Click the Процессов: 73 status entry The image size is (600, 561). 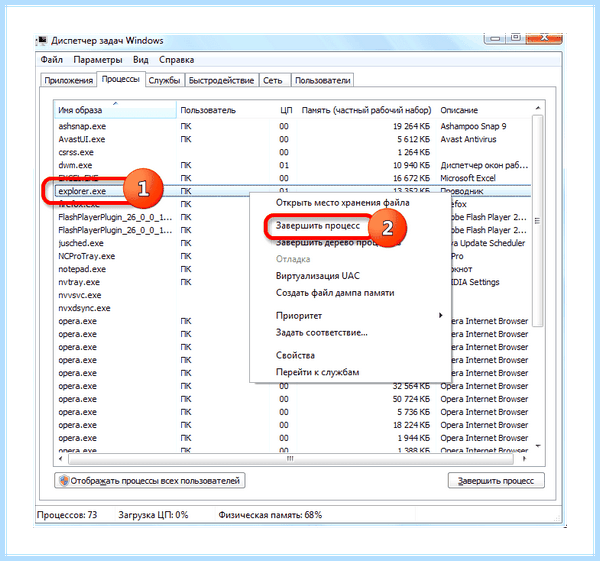pos(67,515)
